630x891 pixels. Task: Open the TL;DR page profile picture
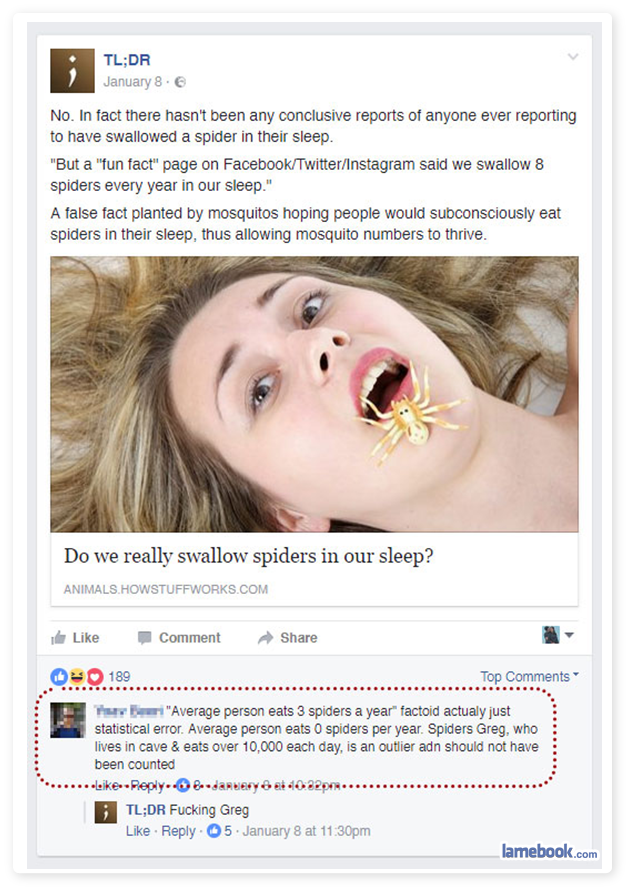click(72, 70)
